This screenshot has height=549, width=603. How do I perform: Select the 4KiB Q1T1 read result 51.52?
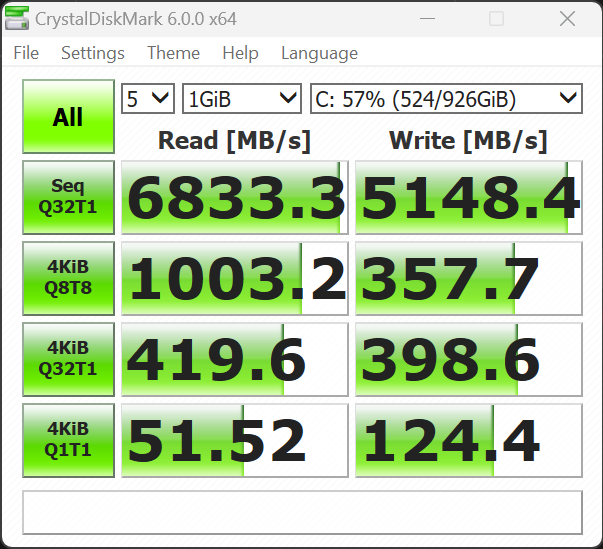tap(235, 441)
